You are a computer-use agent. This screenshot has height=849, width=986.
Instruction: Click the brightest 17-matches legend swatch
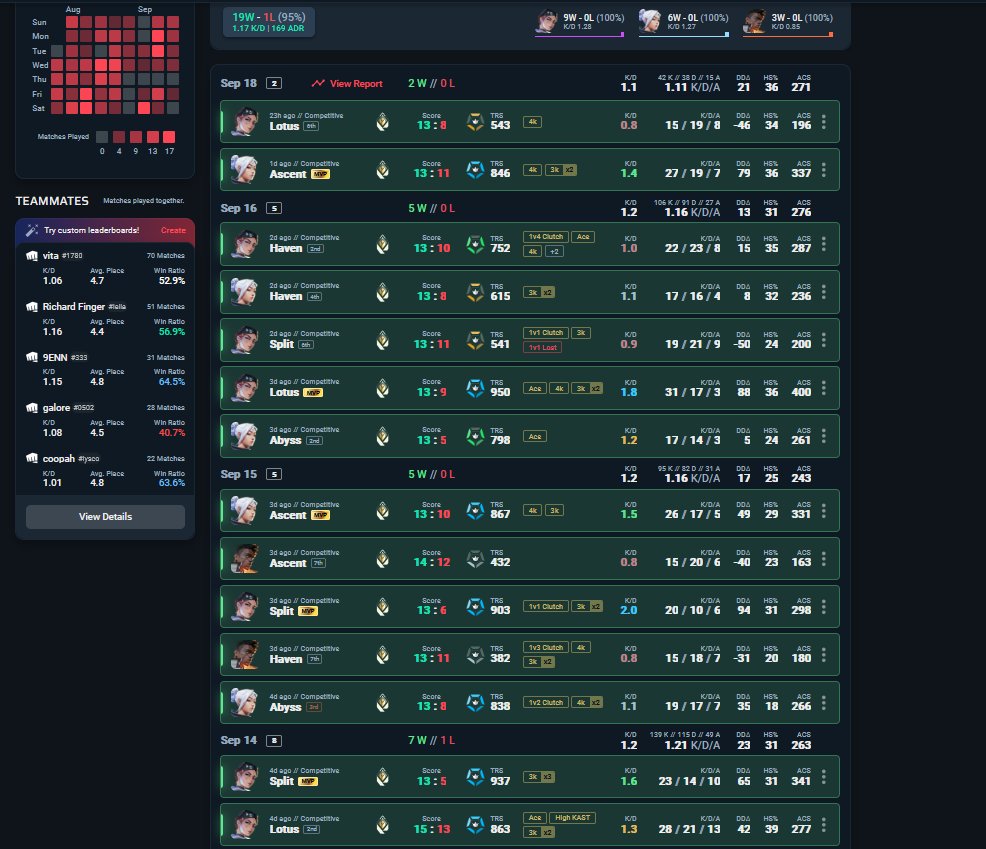pos(169,137)
